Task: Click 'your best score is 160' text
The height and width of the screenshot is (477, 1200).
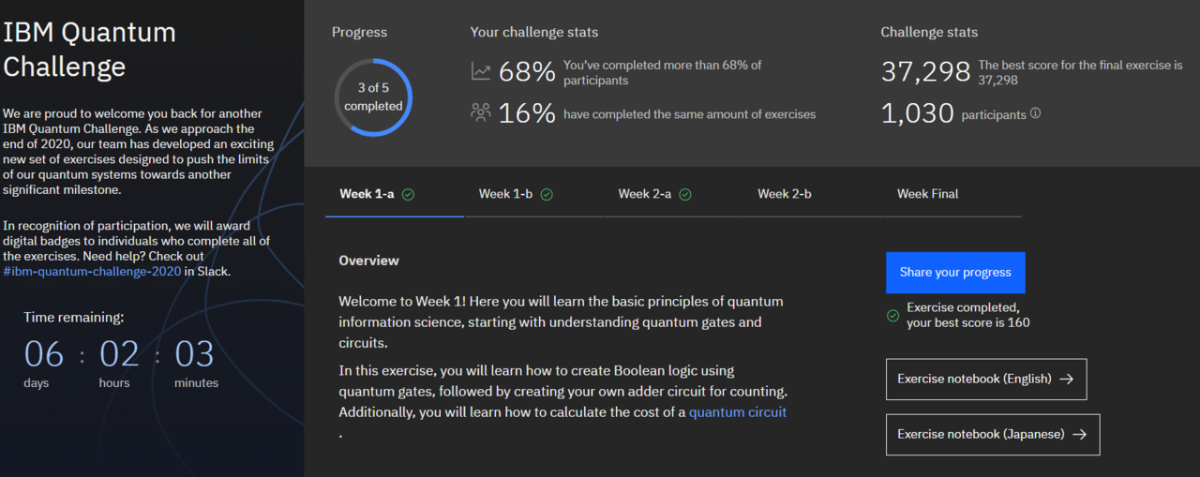Action: pyautogui.click(x=968, y=323)
